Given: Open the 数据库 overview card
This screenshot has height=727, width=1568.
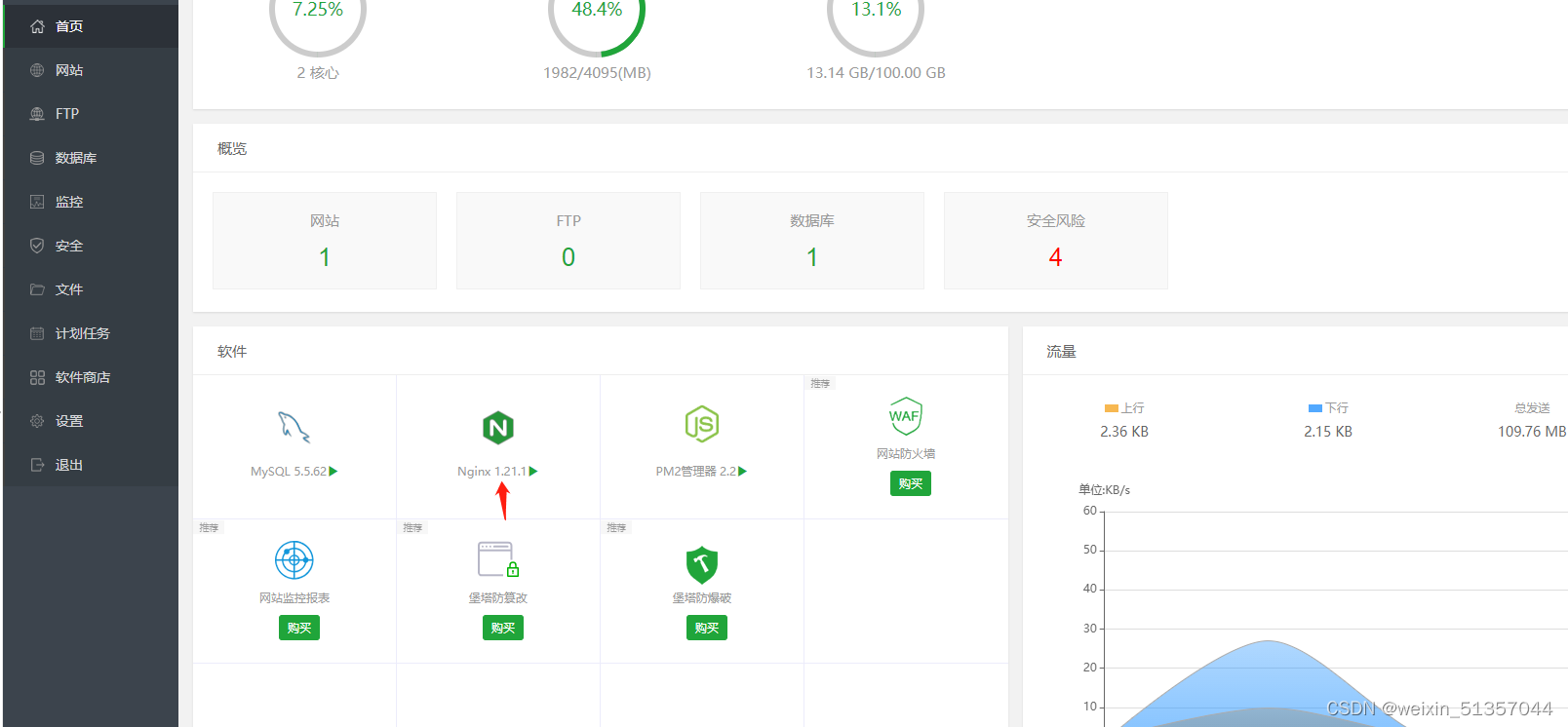Looking at the screenshot, I should click(x=812, y=241).
